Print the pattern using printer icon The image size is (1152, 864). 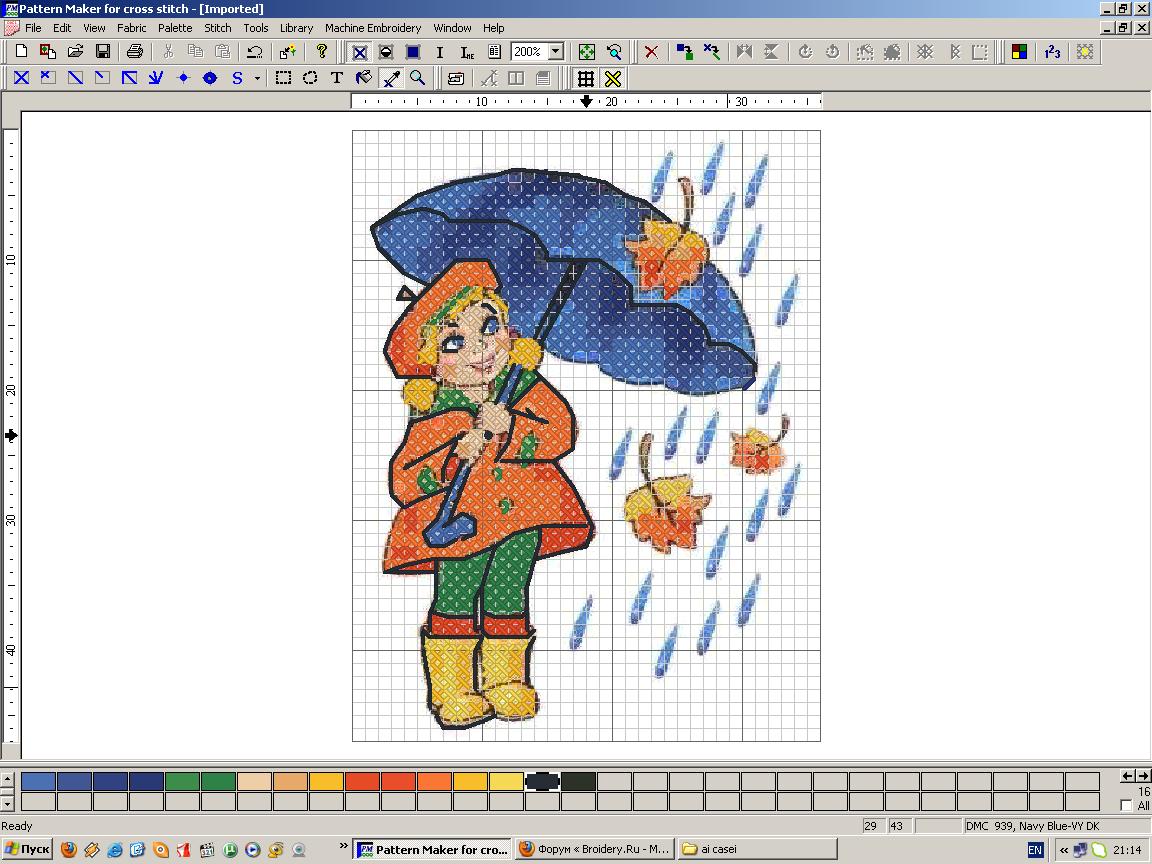pyautogui.click(x=134, y=51)
